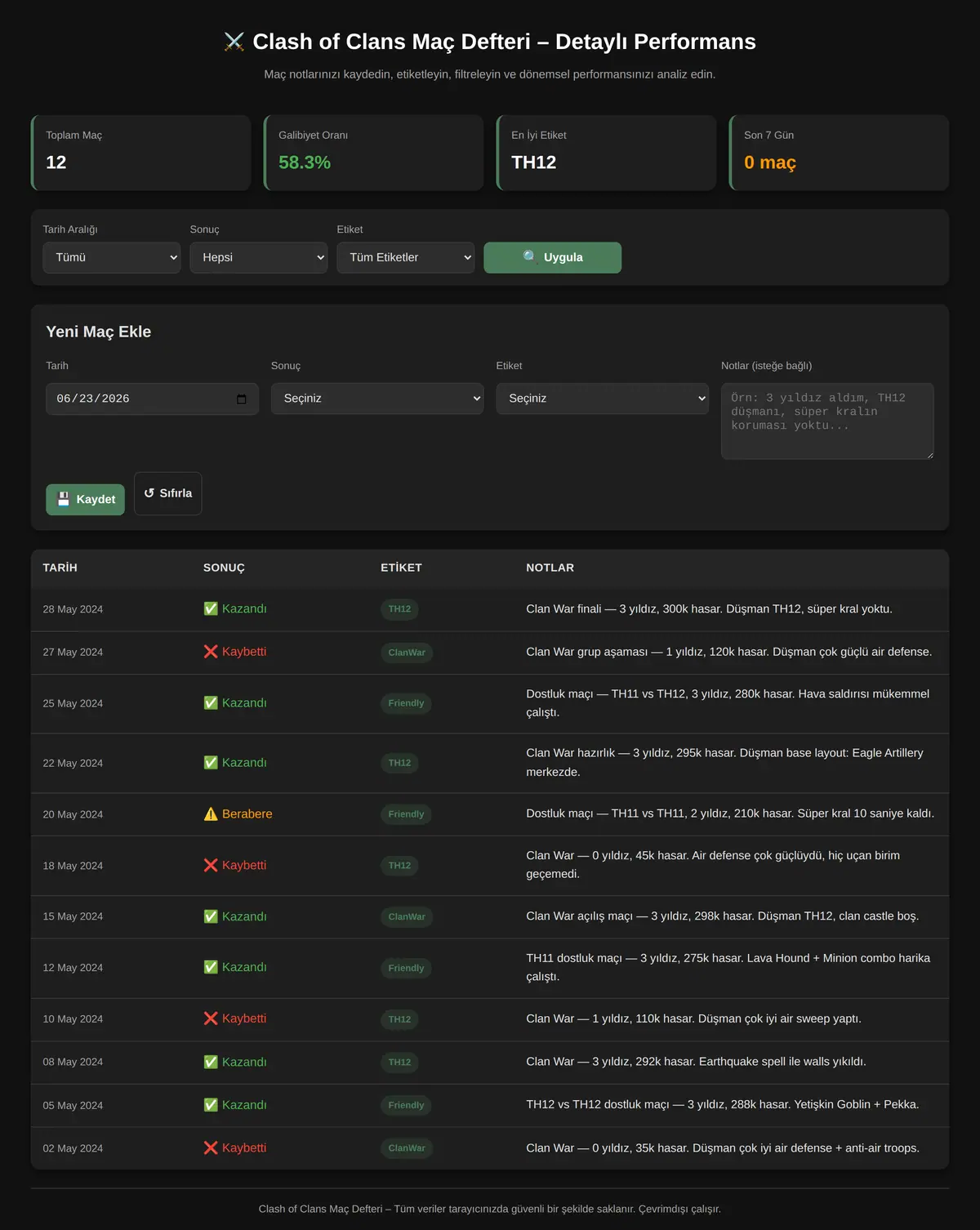Screen dimensions: 980x1230
Task: Focus the Tarih date input field
Action: (153, 399)
